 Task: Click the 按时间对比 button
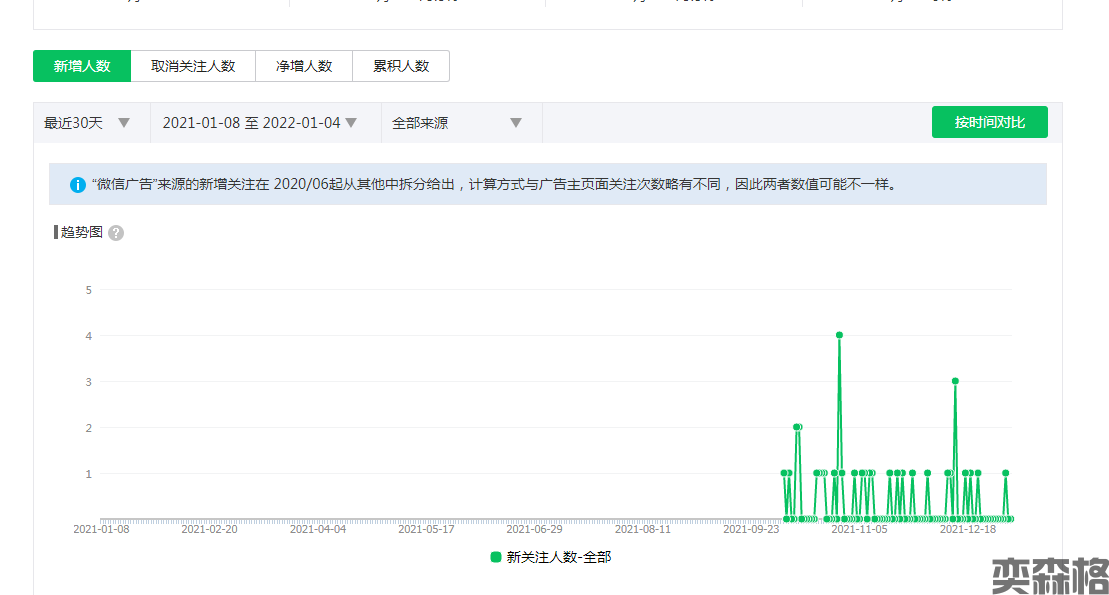pyautogui.click(x=989, y=122)
